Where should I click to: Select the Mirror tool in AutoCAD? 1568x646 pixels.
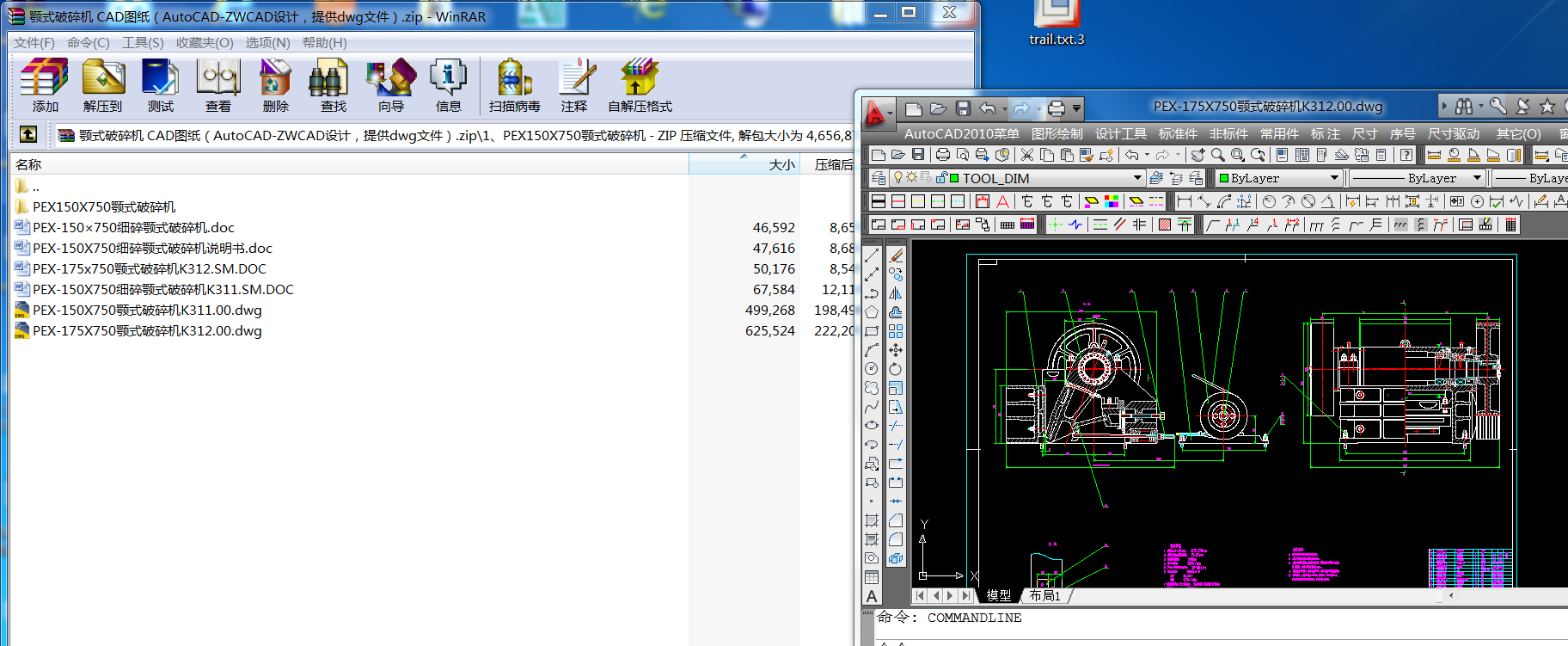(x=896, y=293)
